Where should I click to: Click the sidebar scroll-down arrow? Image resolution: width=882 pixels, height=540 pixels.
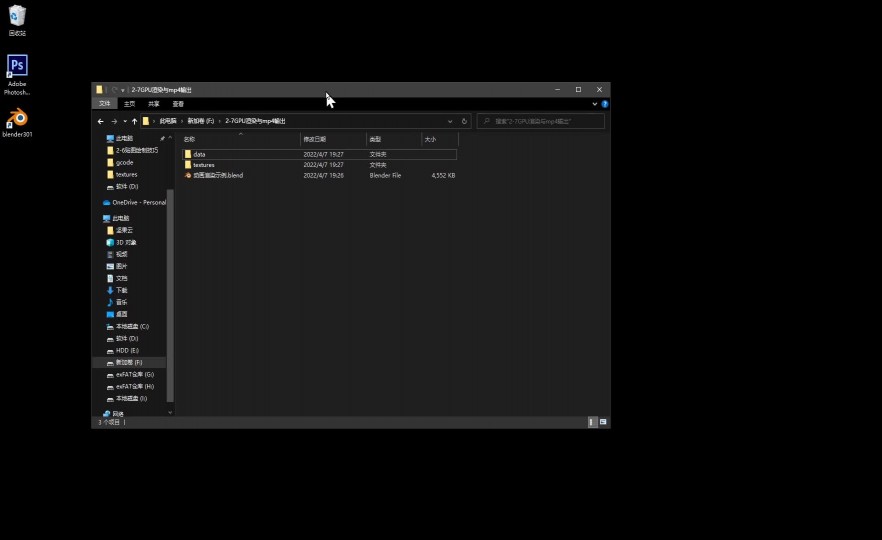(170, 412)
